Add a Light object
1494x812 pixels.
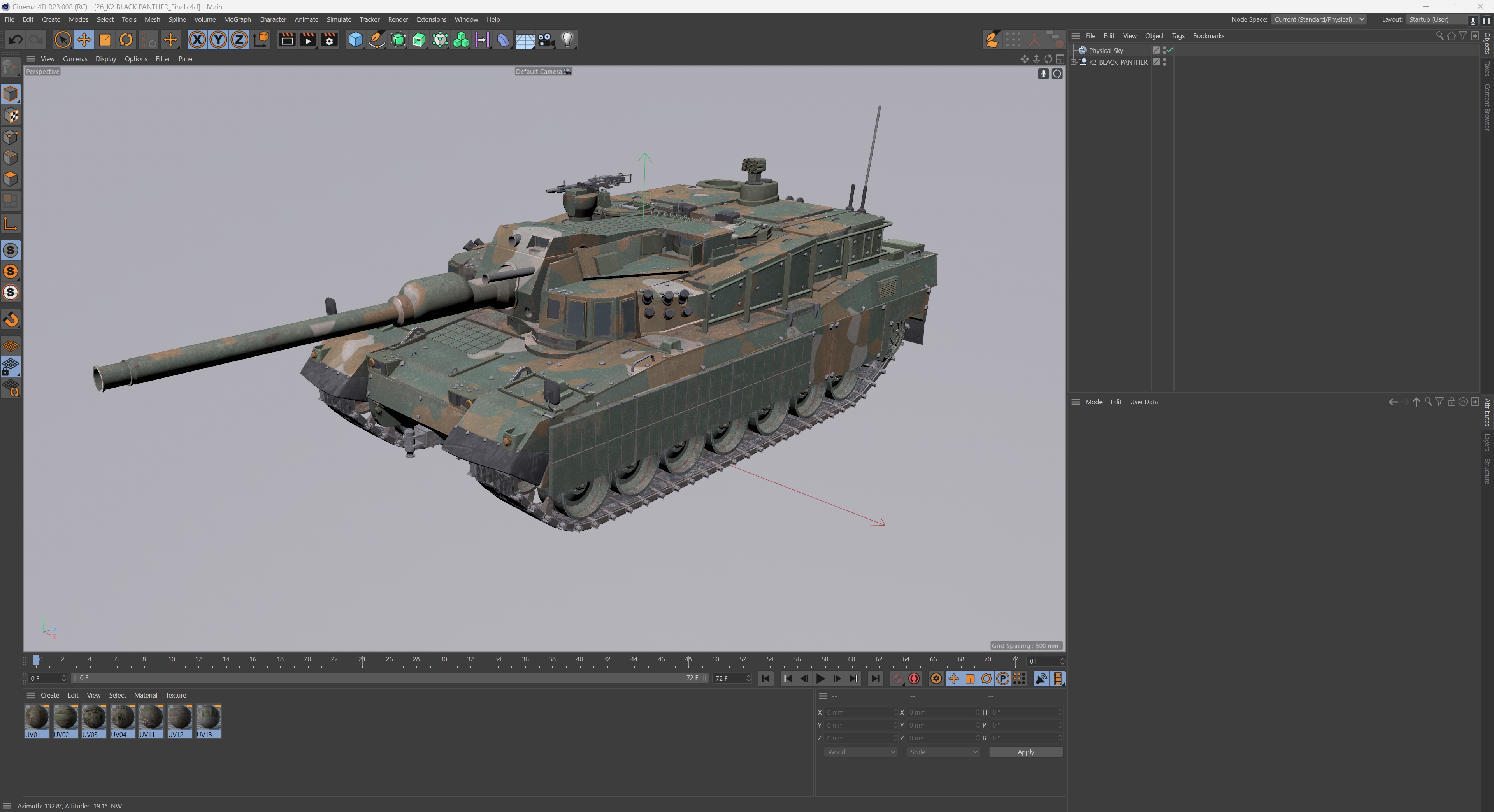click(567, 39)
